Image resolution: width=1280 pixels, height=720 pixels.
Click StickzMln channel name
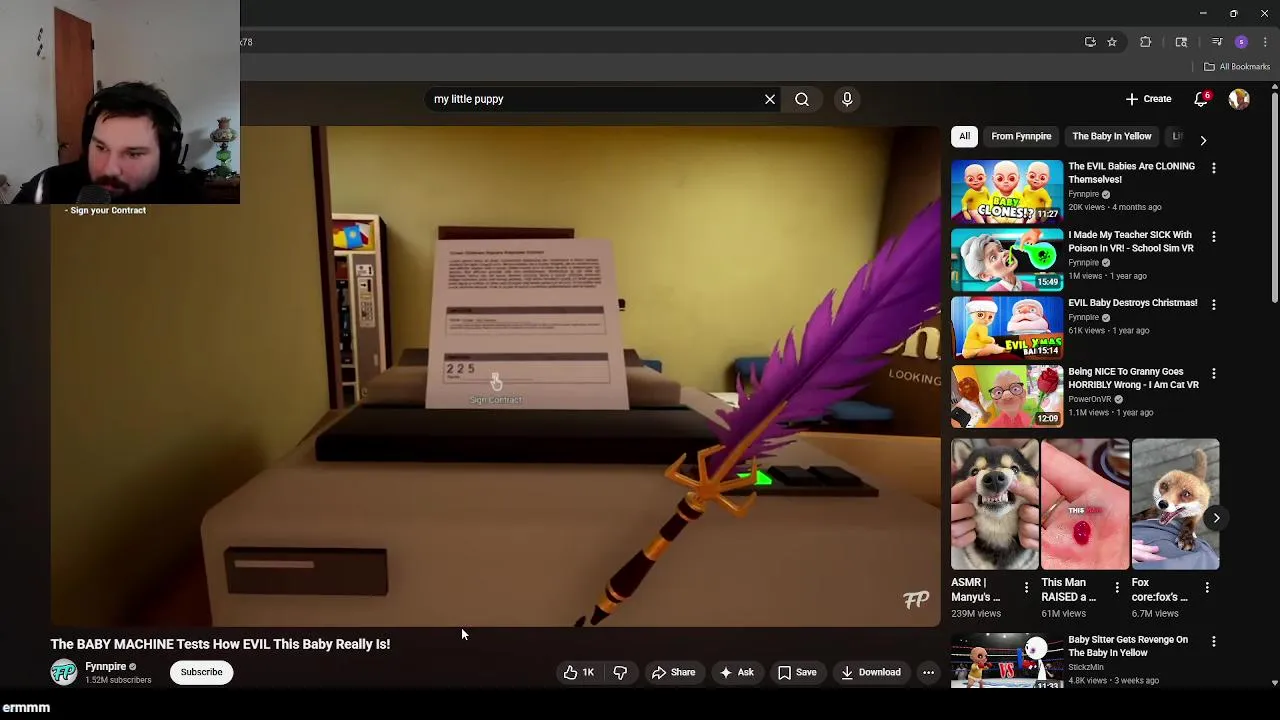click(x=1086, y=667)
